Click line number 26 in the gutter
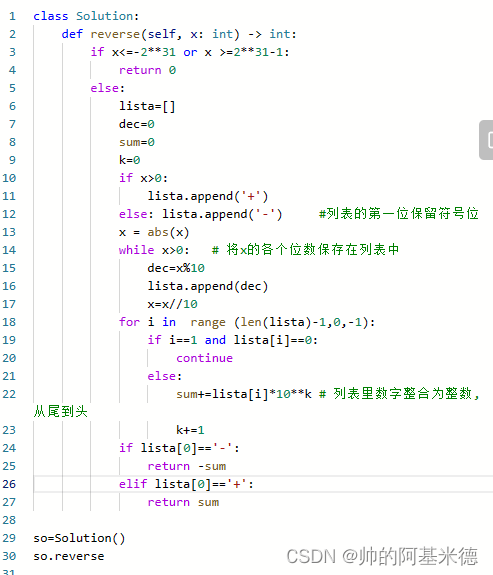 point(9,484)
